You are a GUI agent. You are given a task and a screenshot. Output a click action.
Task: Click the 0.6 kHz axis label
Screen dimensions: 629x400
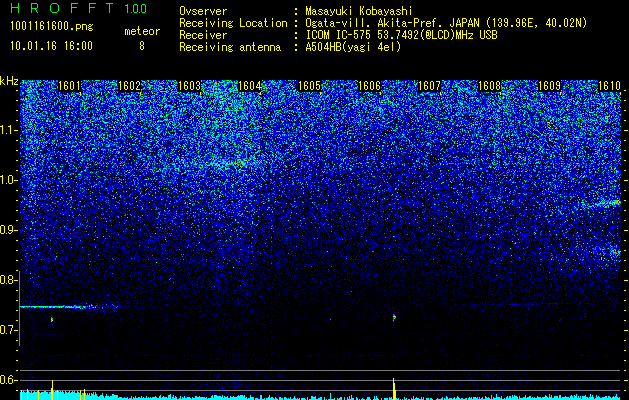point(9,380)
